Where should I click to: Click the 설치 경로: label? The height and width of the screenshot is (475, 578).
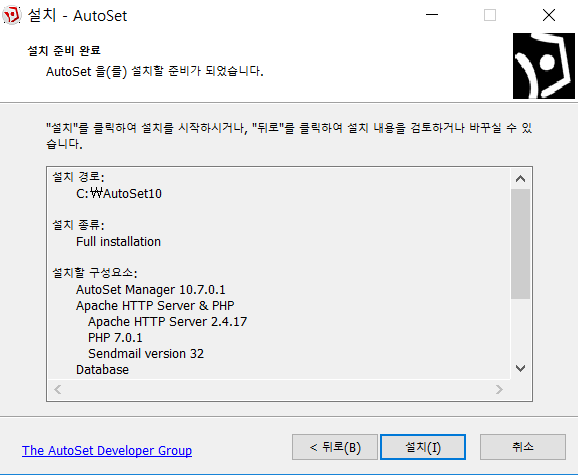[79, 177]
